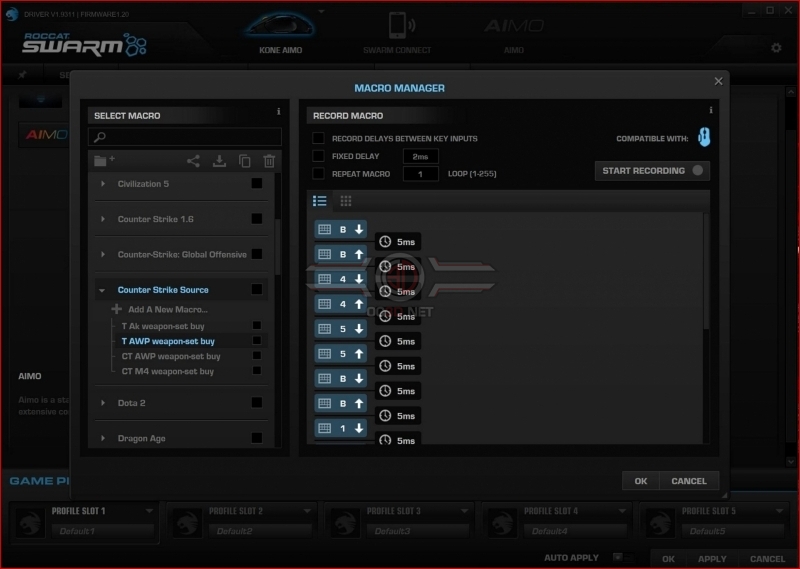Expand the Civilization 5 macro folder

click(103, 184)
